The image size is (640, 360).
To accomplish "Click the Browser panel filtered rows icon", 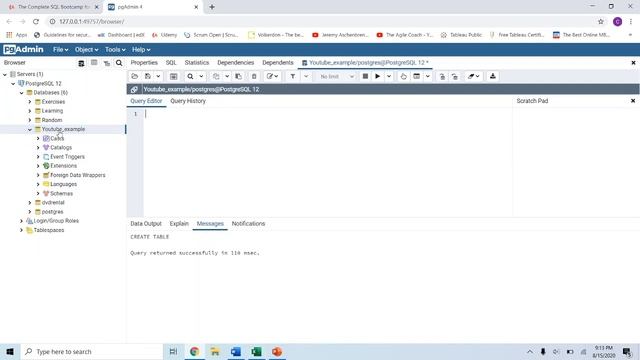I will pos(107,63).
